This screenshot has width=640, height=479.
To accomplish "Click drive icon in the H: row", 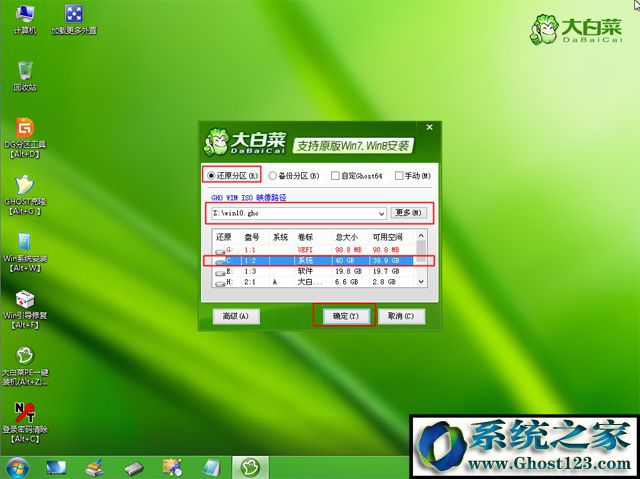I will (220, 283).
